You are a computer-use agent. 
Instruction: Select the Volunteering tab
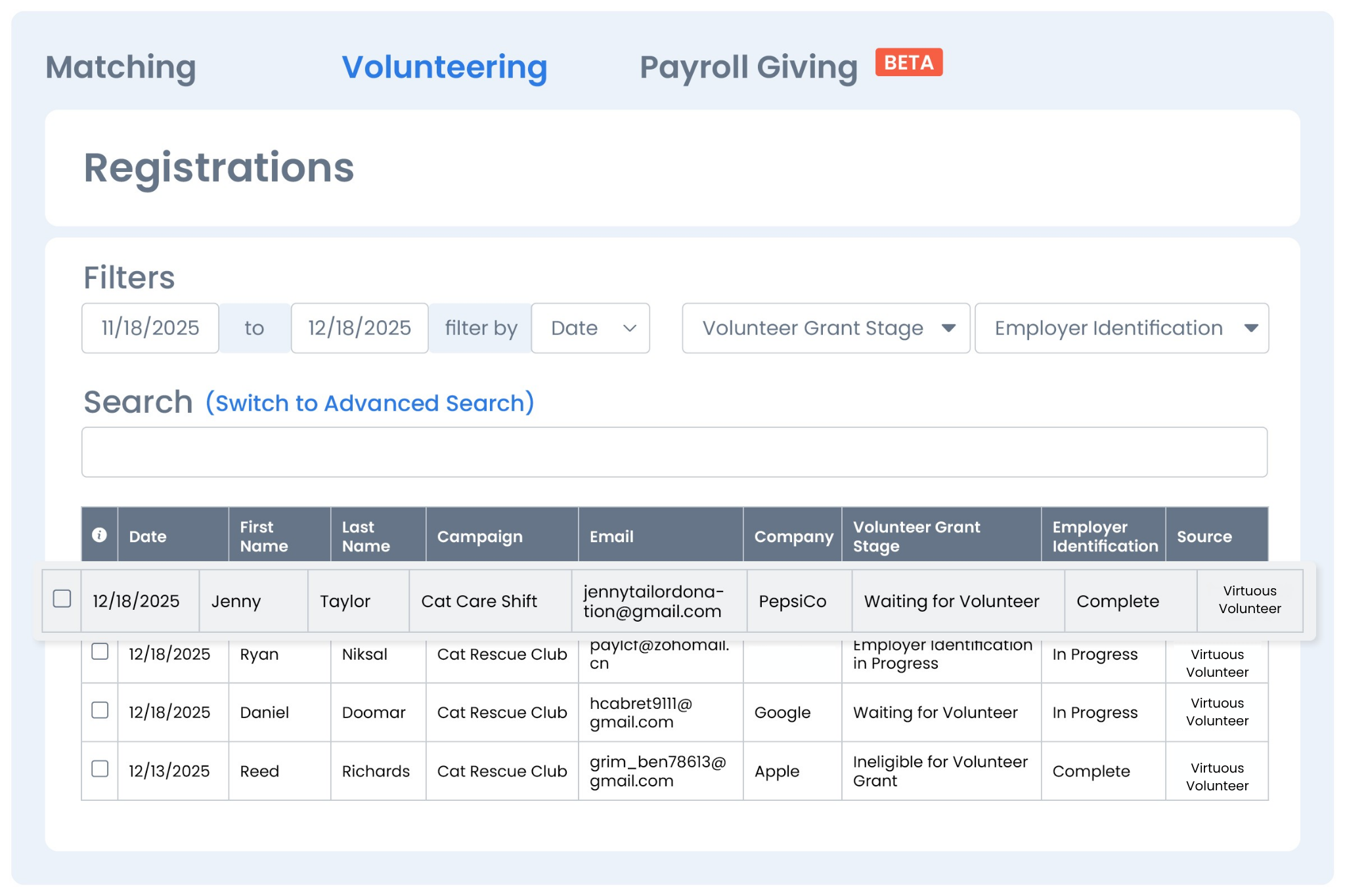click(x=445, y=68)
